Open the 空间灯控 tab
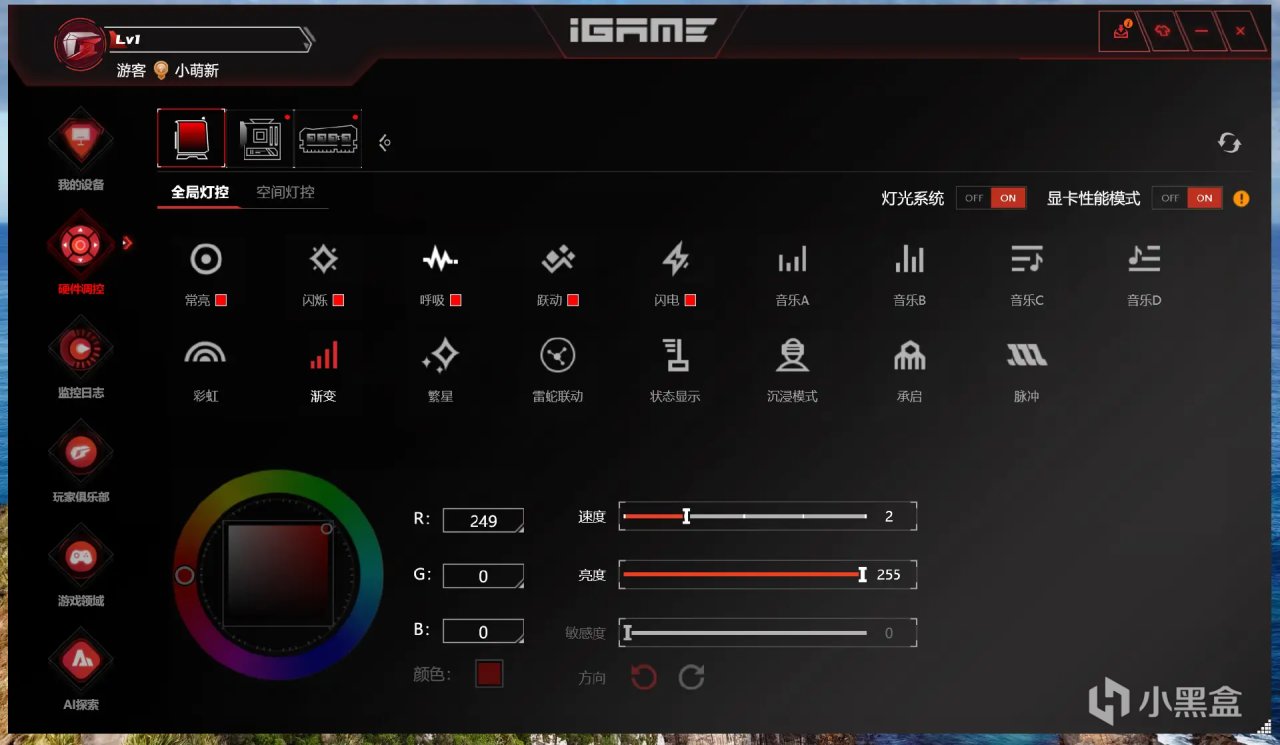1280x745 pixels. point(285,192)
